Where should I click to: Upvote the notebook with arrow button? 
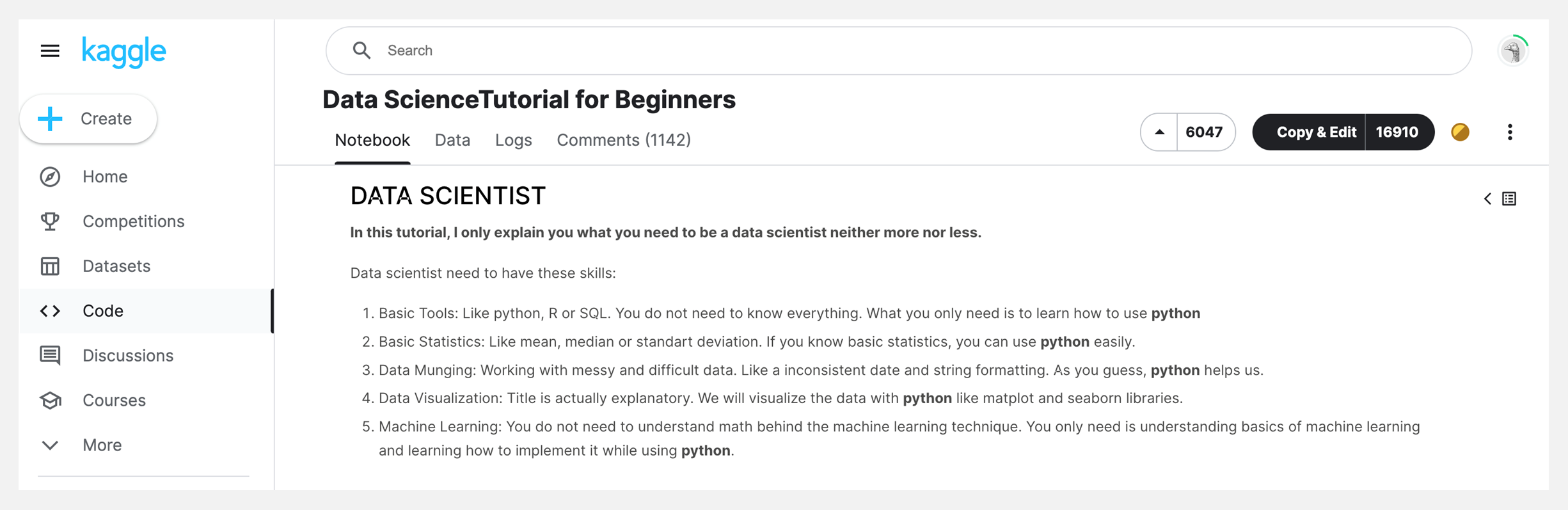coord(1159,132)
